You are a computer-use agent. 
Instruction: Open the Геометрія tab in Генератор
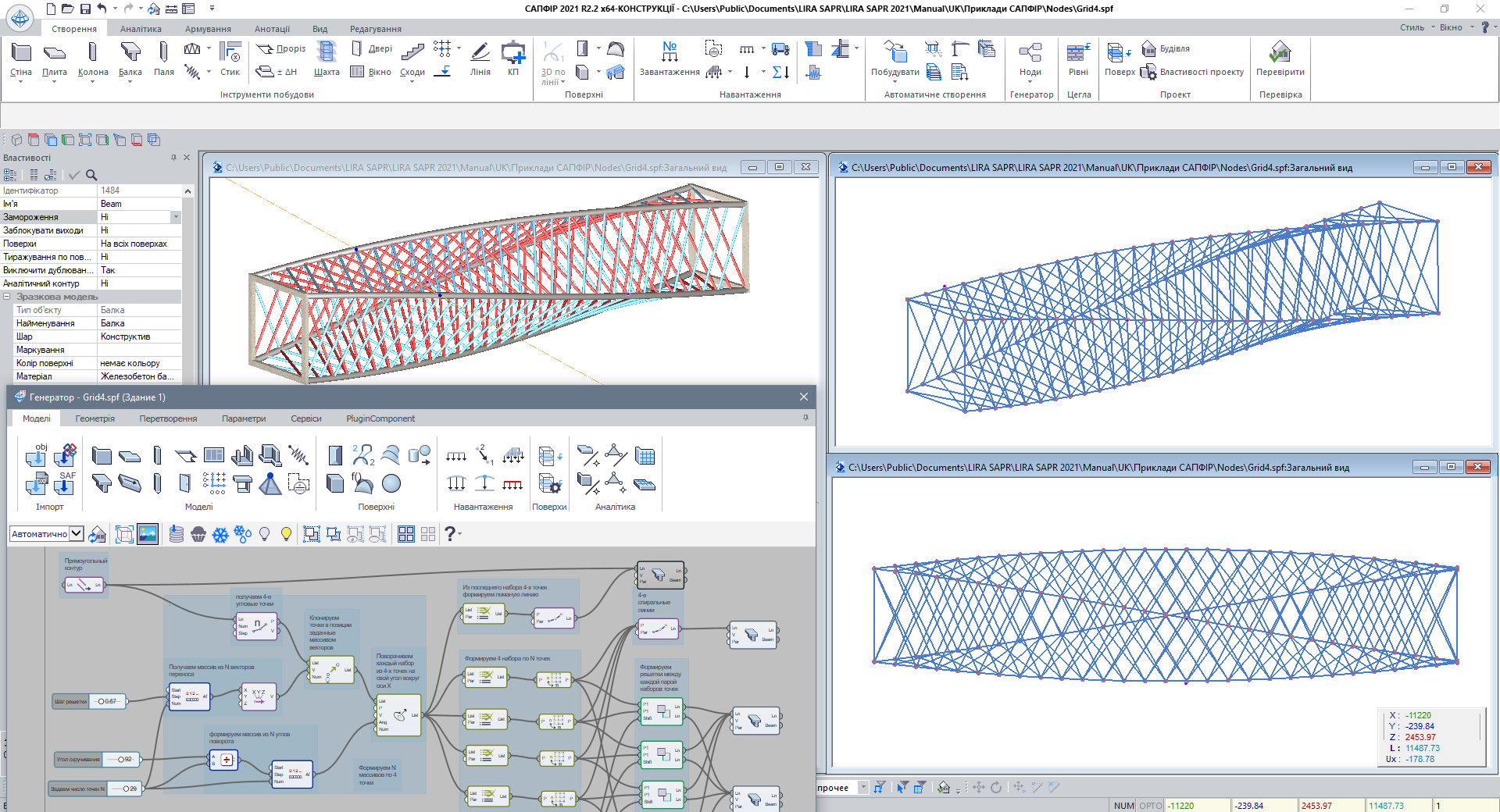pyautogui.click(x=95, y=418)
